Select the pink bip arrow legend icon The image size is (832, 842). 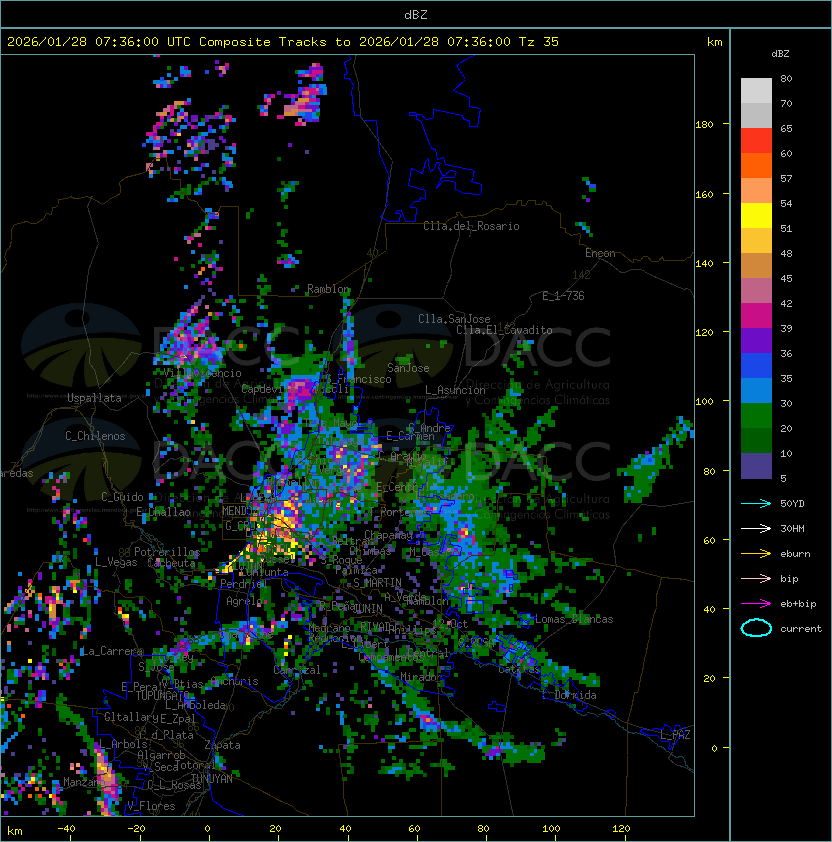point(756,578)
